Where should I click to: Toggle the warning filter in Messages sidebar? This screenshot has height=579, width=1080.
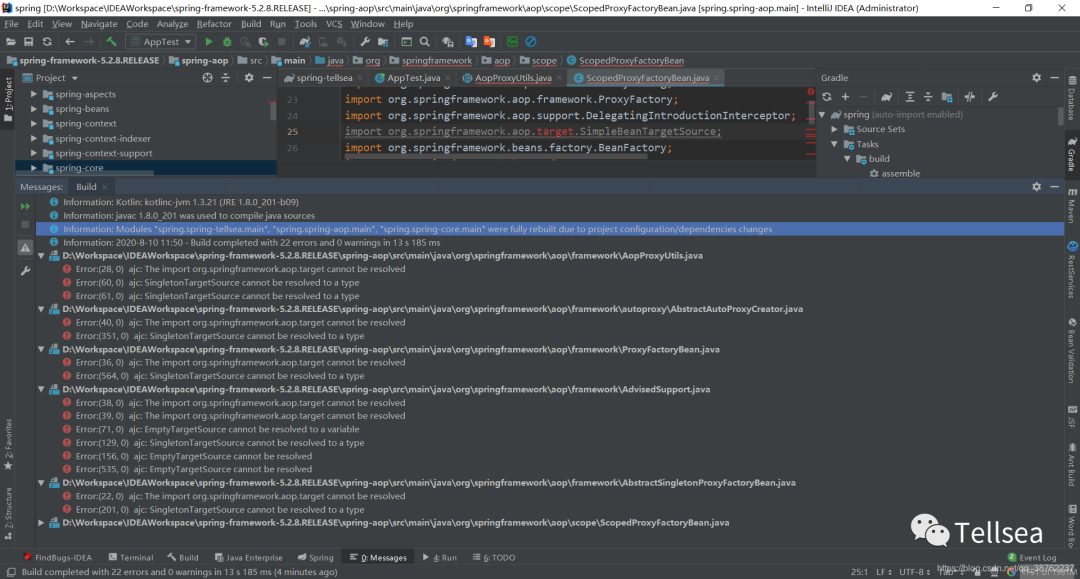[25, 248]
